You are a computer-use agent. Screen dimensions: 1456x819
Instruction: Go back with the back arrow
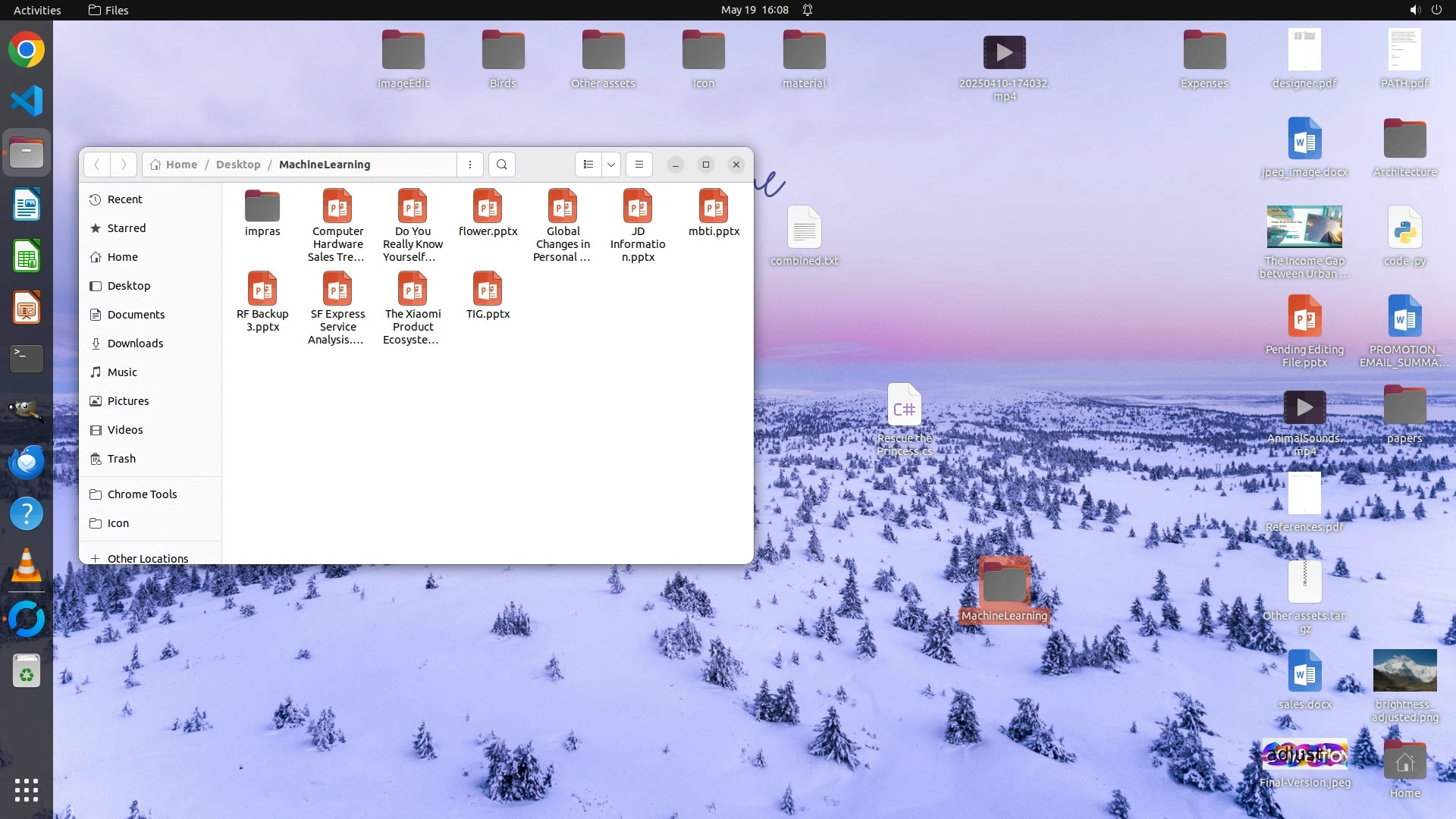(x=97, y=165)
